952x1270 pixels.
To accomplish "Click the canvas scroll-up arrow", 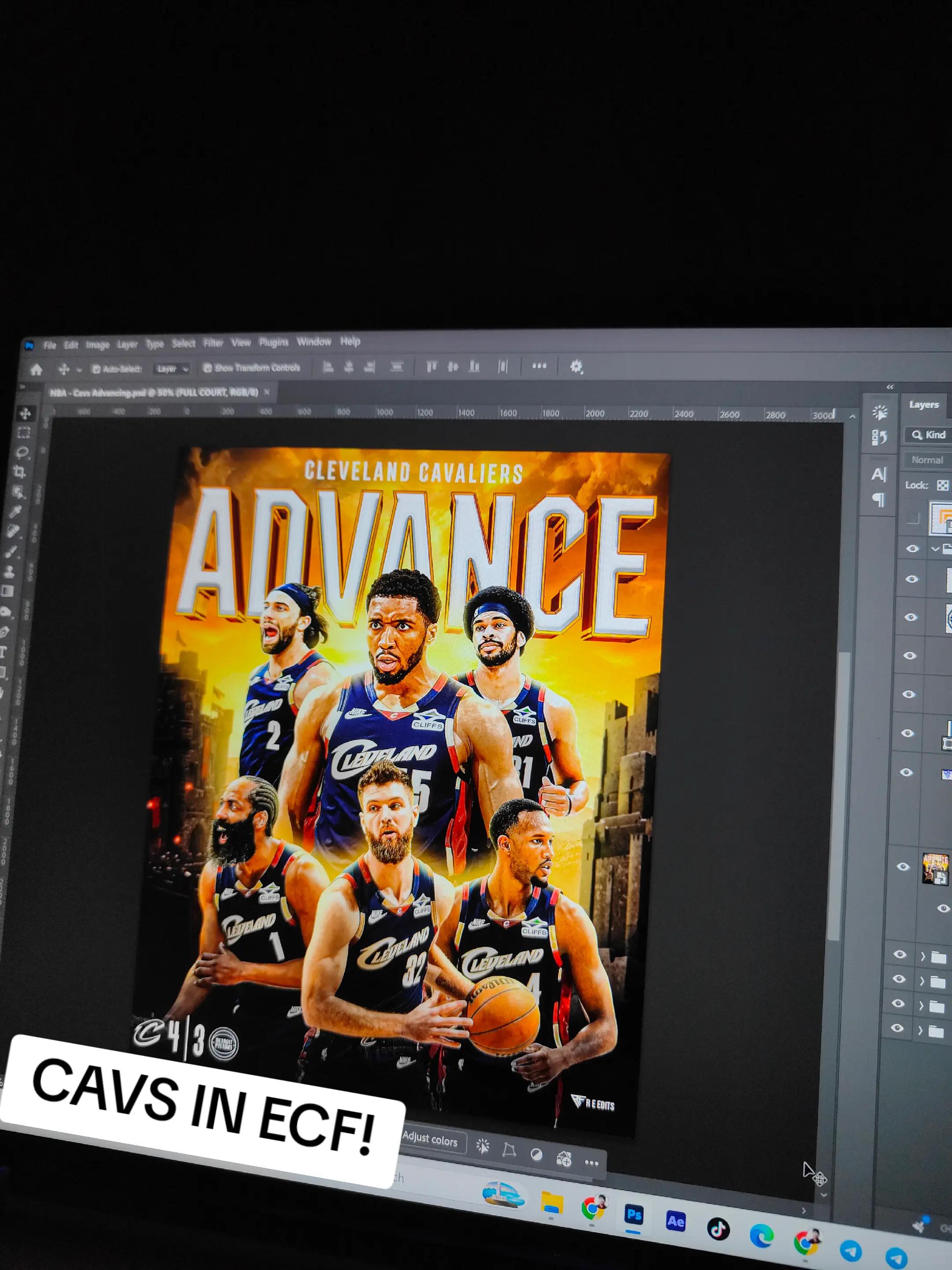I will point(853,416).
